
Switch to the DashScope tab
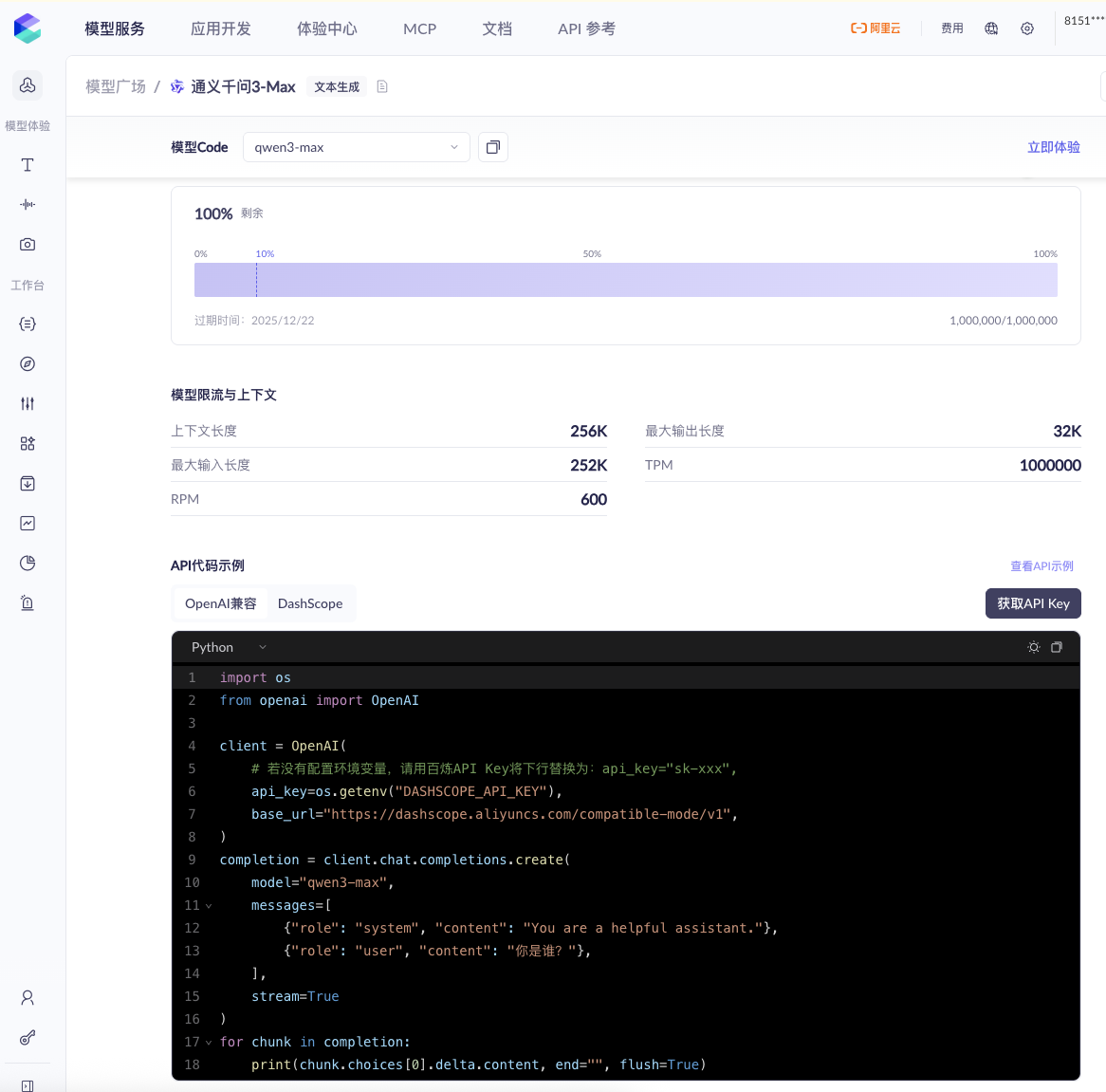pyautogui.click(x=310, y=603)
